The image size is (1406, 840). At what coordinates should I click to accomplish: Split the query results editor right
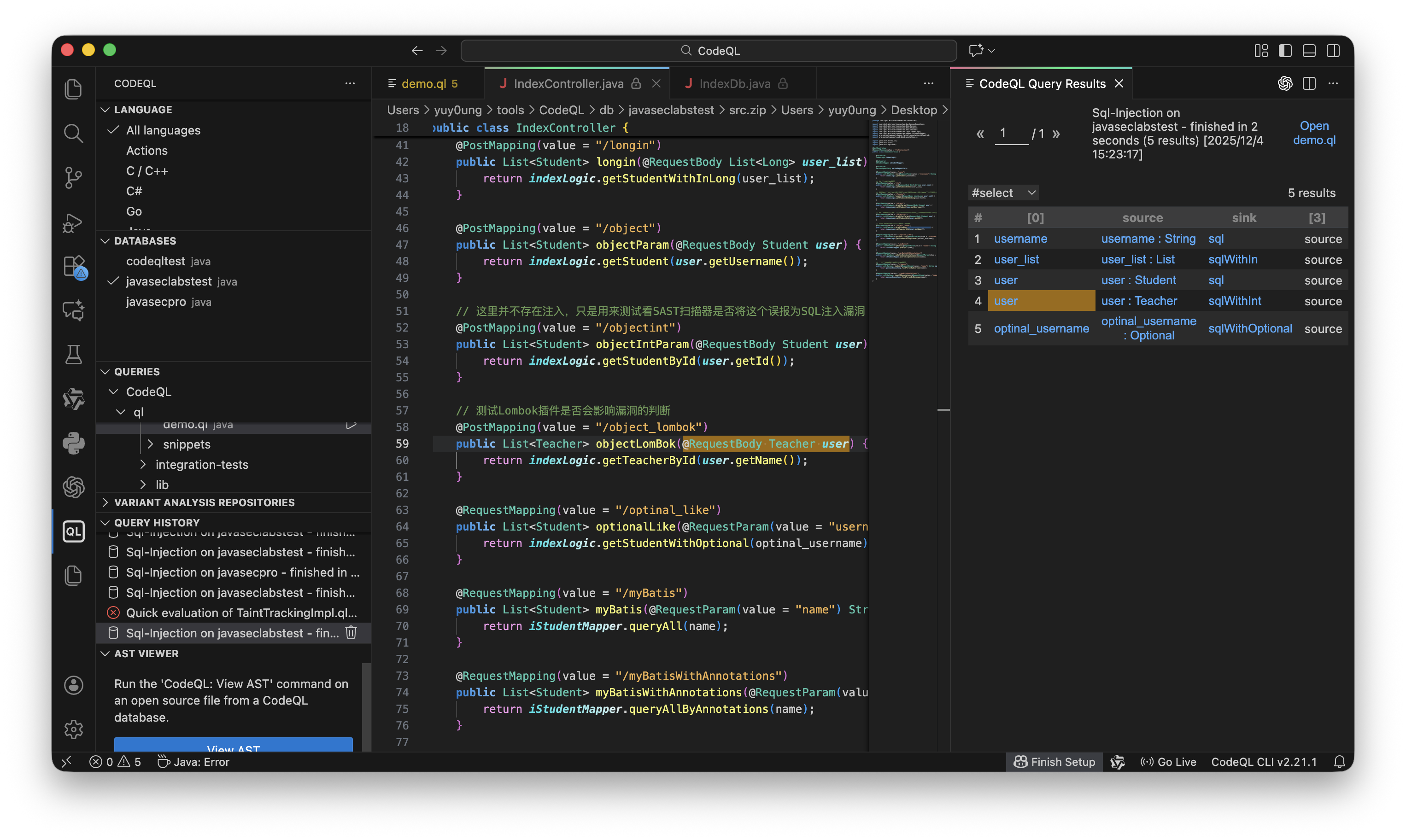tap(1309, 84)
